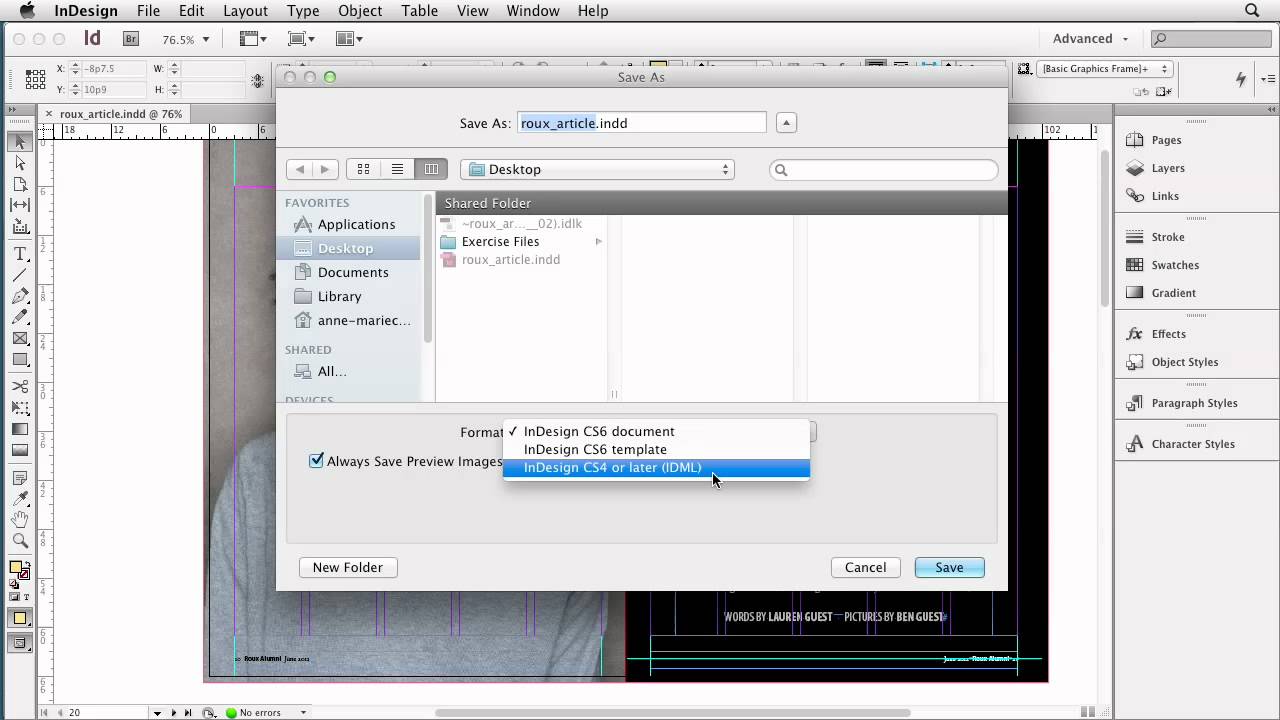This screenshot has height=720, width=1280.
Task: Open the Character Styles panel
Action: [1193, 444]
